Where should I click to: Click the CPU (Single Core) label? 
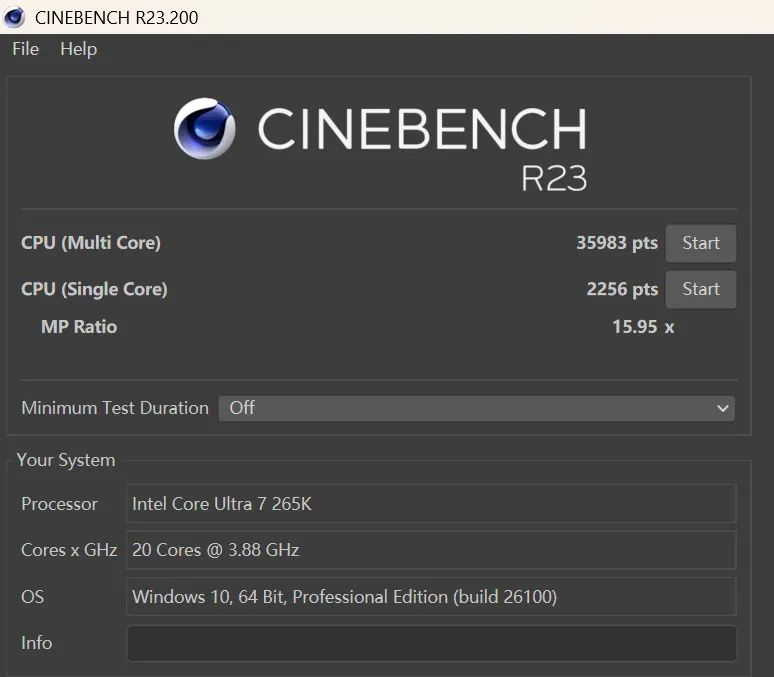94,289
